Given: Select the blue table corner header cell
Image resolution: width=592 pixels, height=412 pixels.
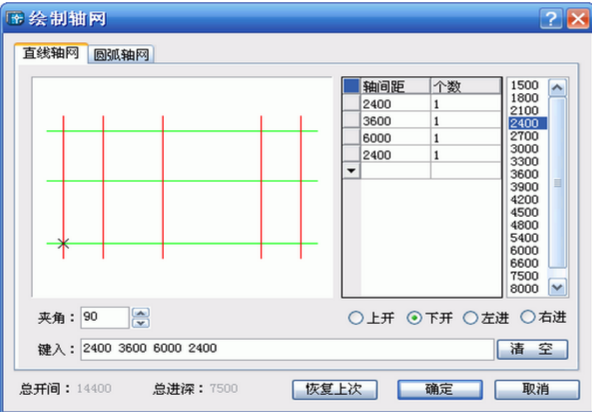Looking at the screenshot, I should (x=351, y=86).
